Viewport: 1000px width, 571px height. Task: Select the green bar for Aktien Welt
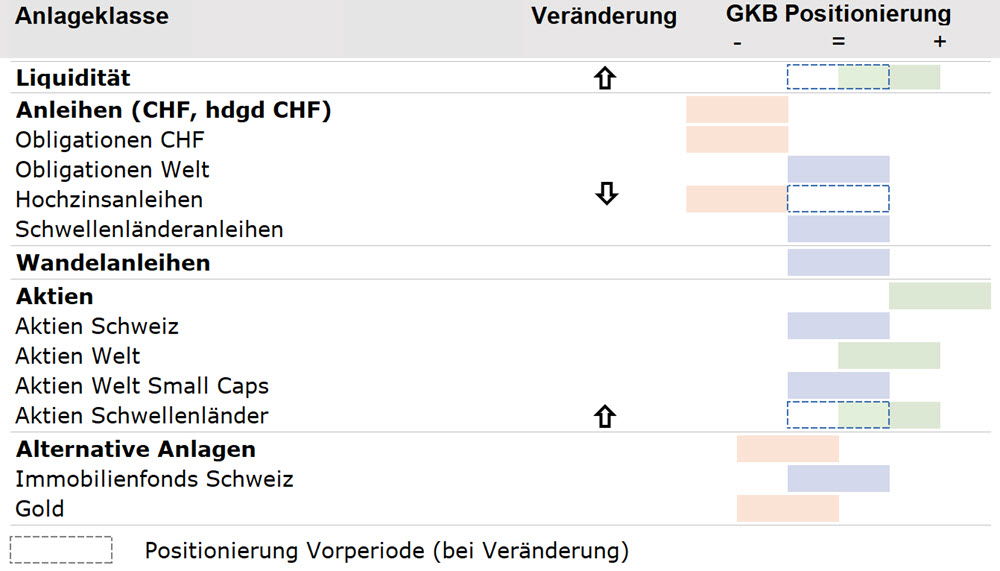[889, 355]
